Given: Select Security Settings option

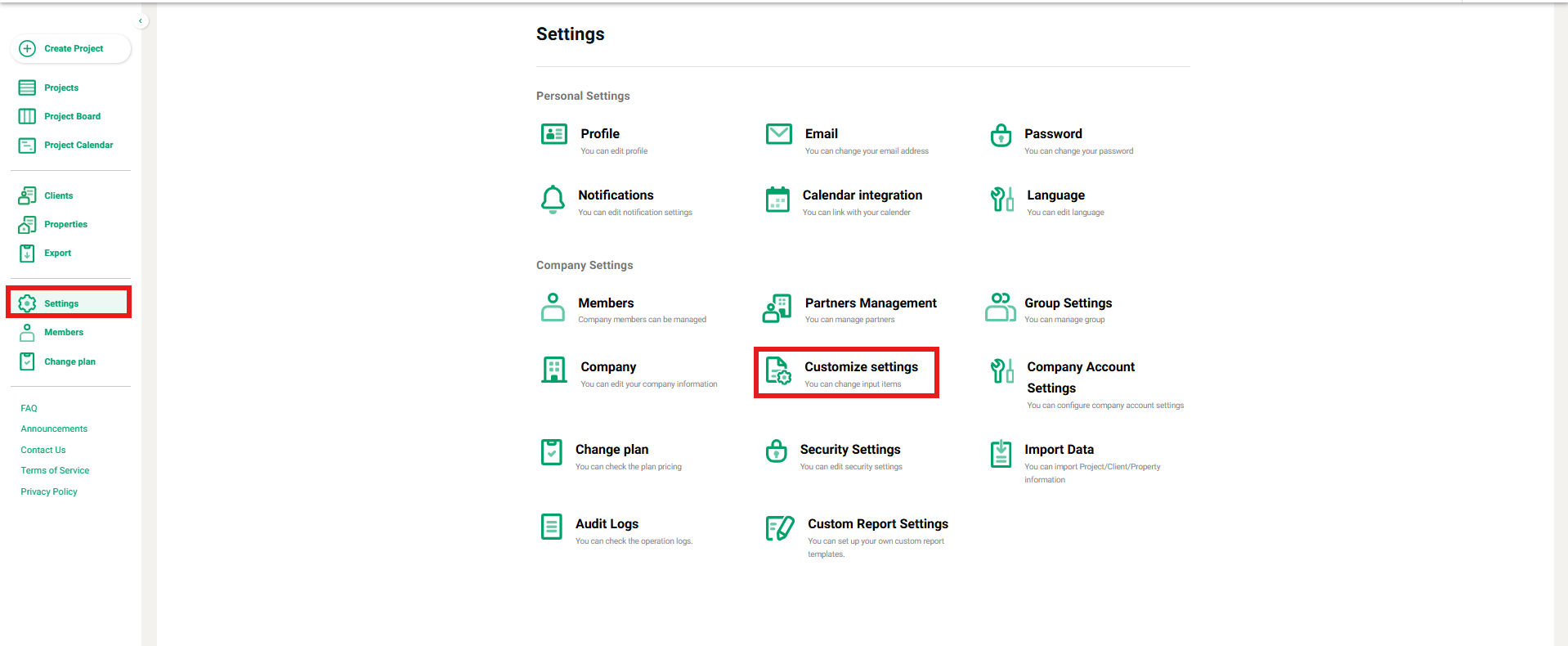Looking at the screenshot, I should click(849, 450).
